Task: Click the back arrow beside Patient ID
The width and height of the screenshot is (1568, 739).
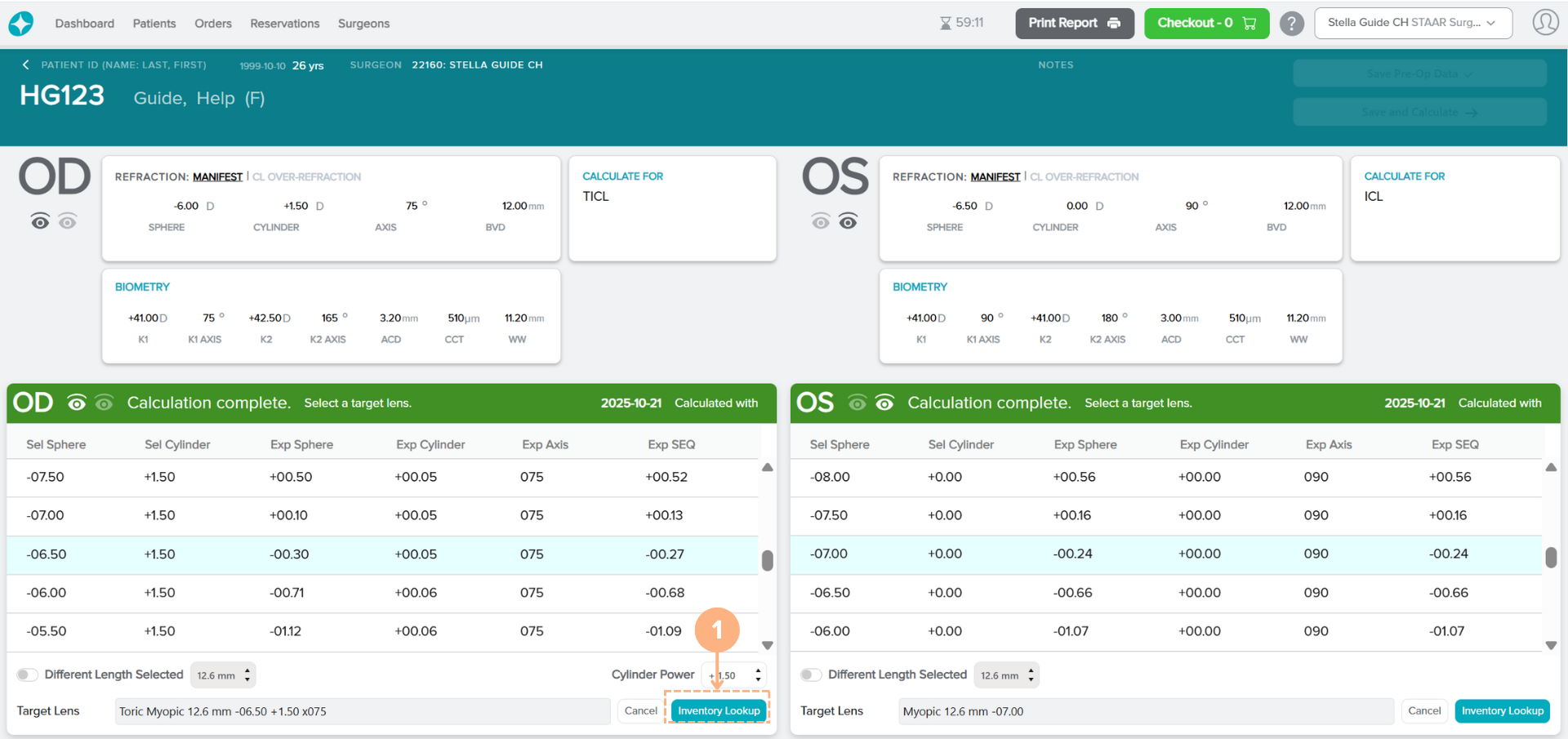Action: coord(26,65)
